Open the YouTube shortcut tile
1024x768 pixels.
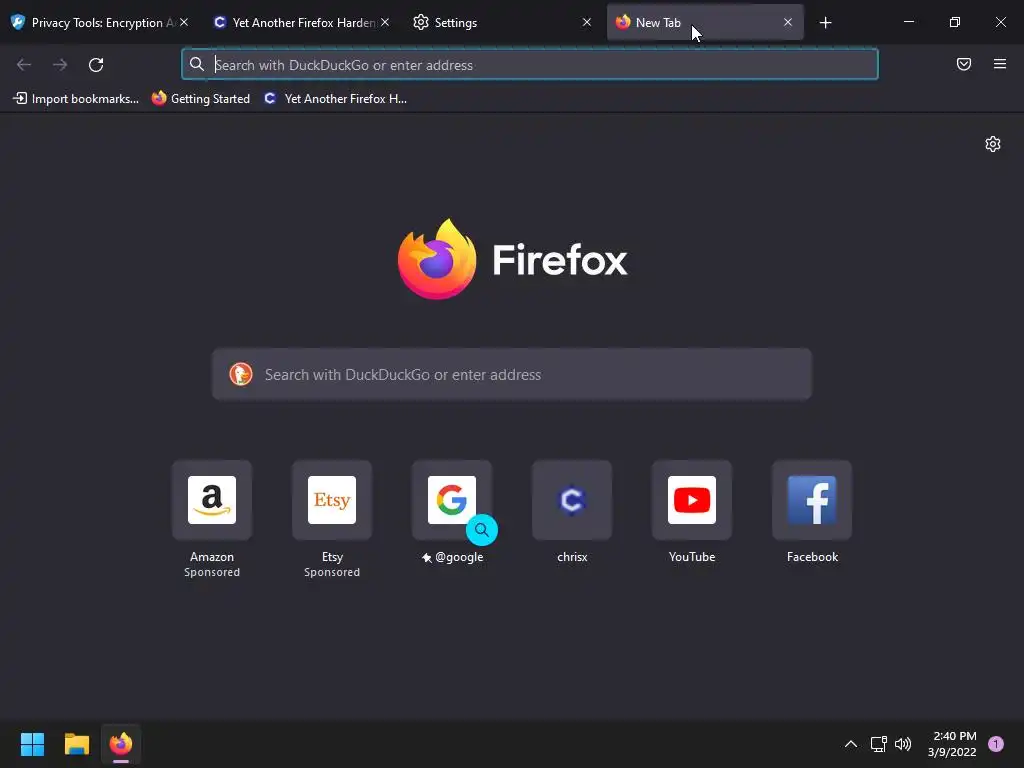[692, 500]
